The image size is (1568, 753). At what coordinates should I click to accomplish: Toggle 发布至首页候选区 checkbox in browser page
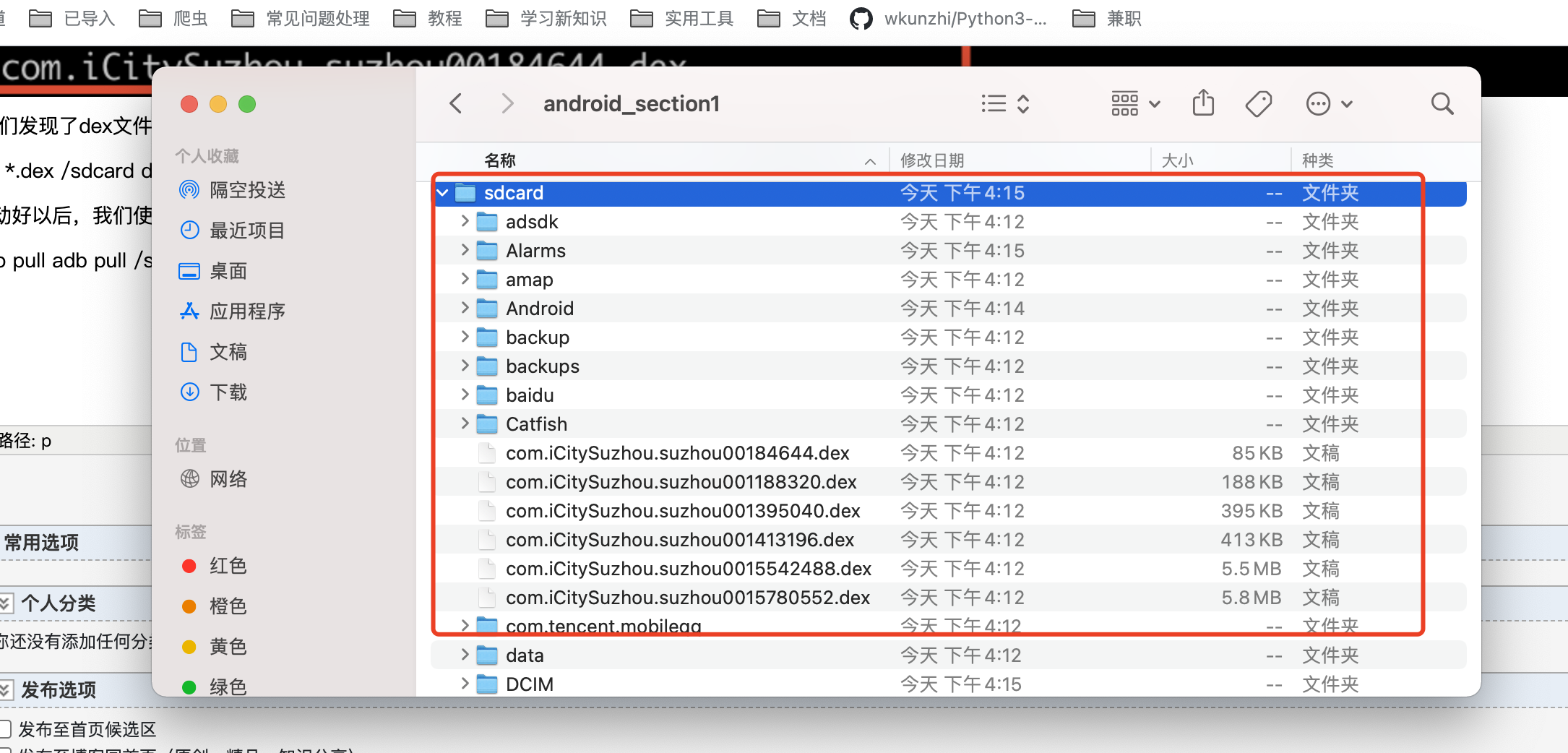(x=5, y=728)
